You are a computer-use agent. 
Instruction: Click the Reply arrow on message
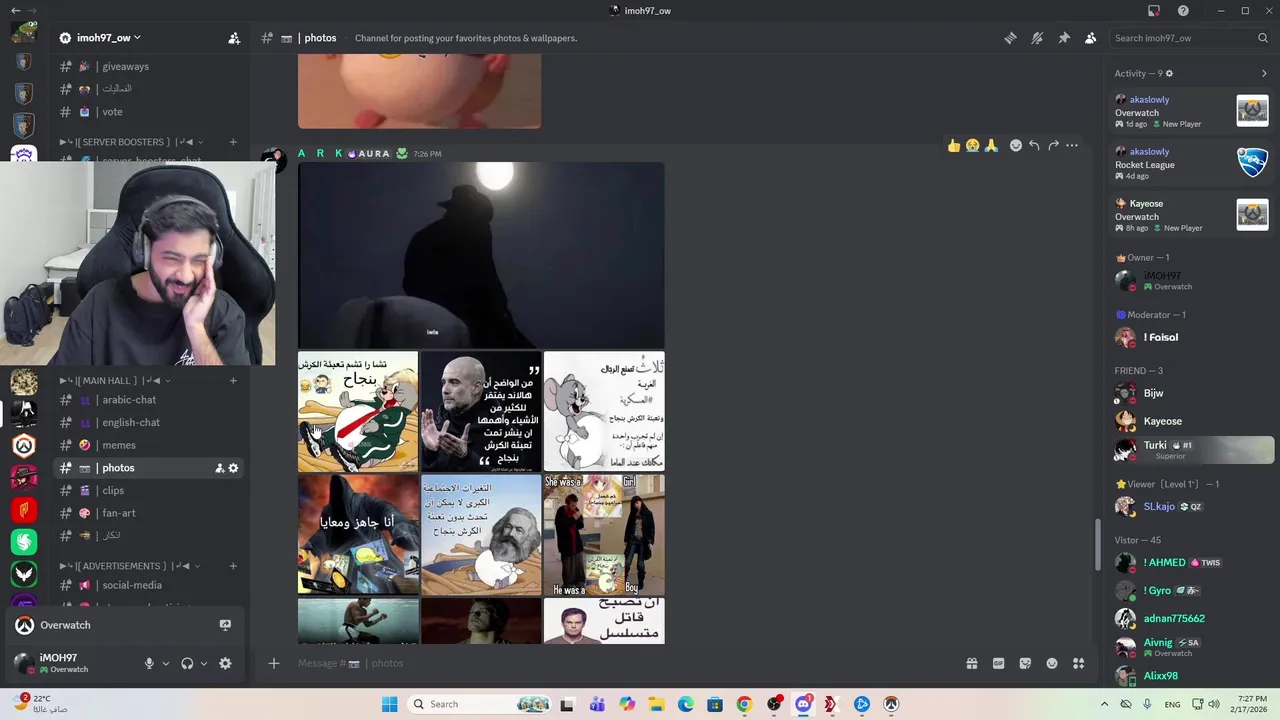(x=1034, y=145)
